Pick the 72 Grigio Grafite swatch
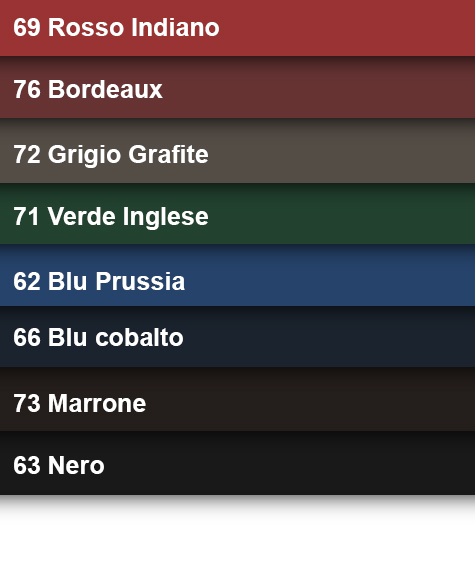The width and height of the screenshot is (475, 572). (238, 151)
